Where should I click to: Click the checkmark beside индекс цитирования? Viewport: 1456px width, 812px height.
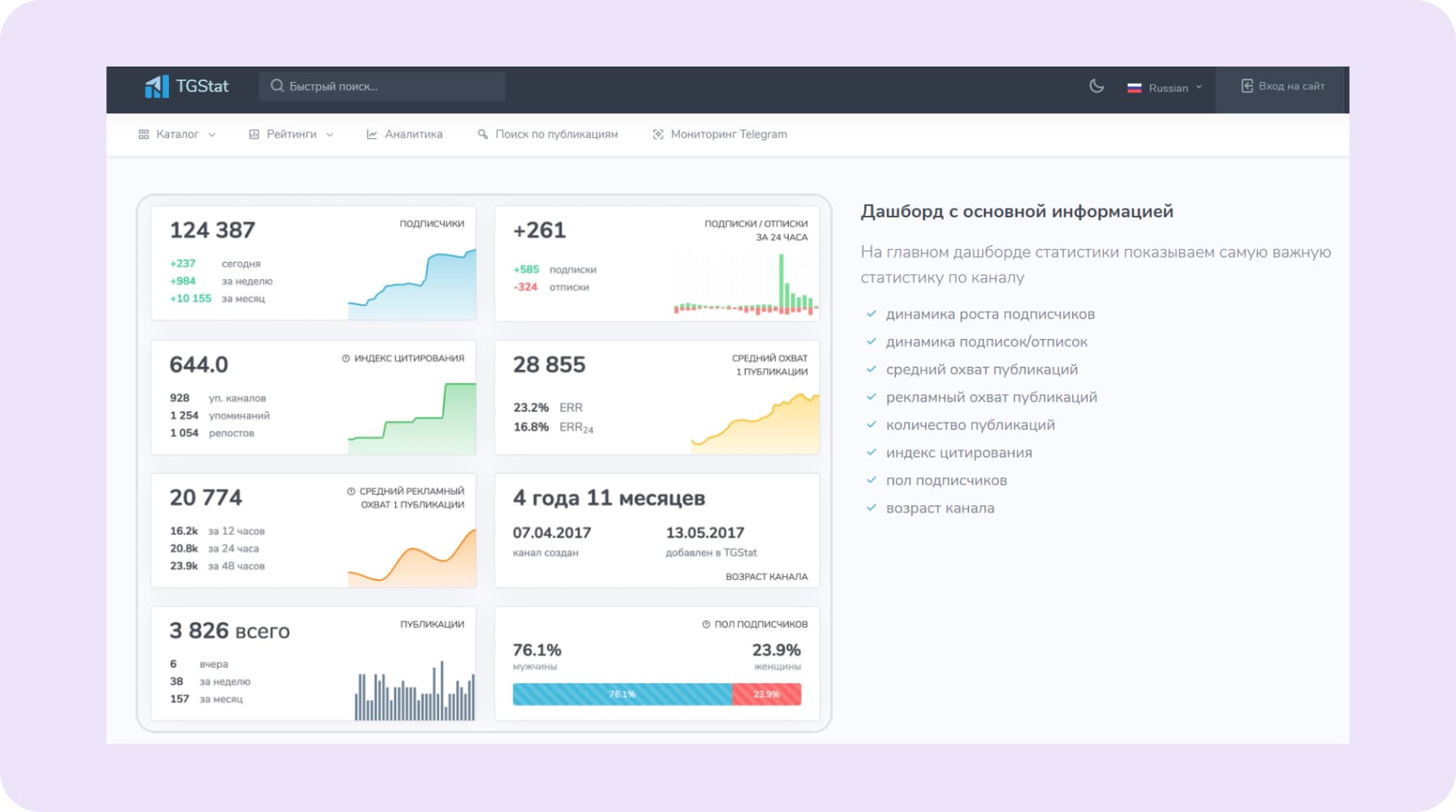tap(872, 453)
